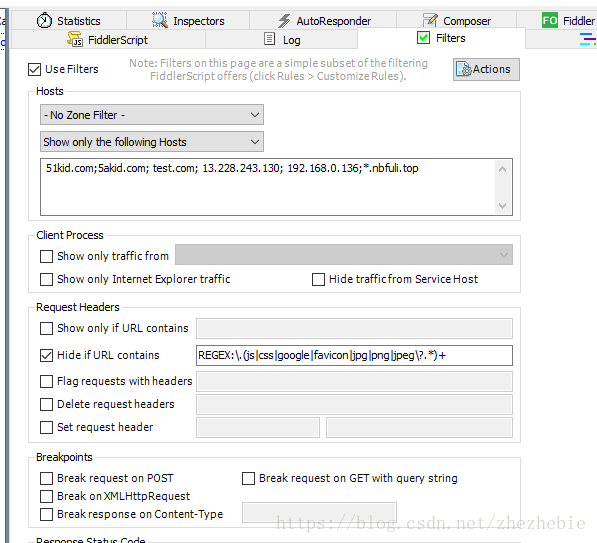The height and width of the screenshot is (543, 597).
Task: Open the Statistics tab
Action: point(69,21)
